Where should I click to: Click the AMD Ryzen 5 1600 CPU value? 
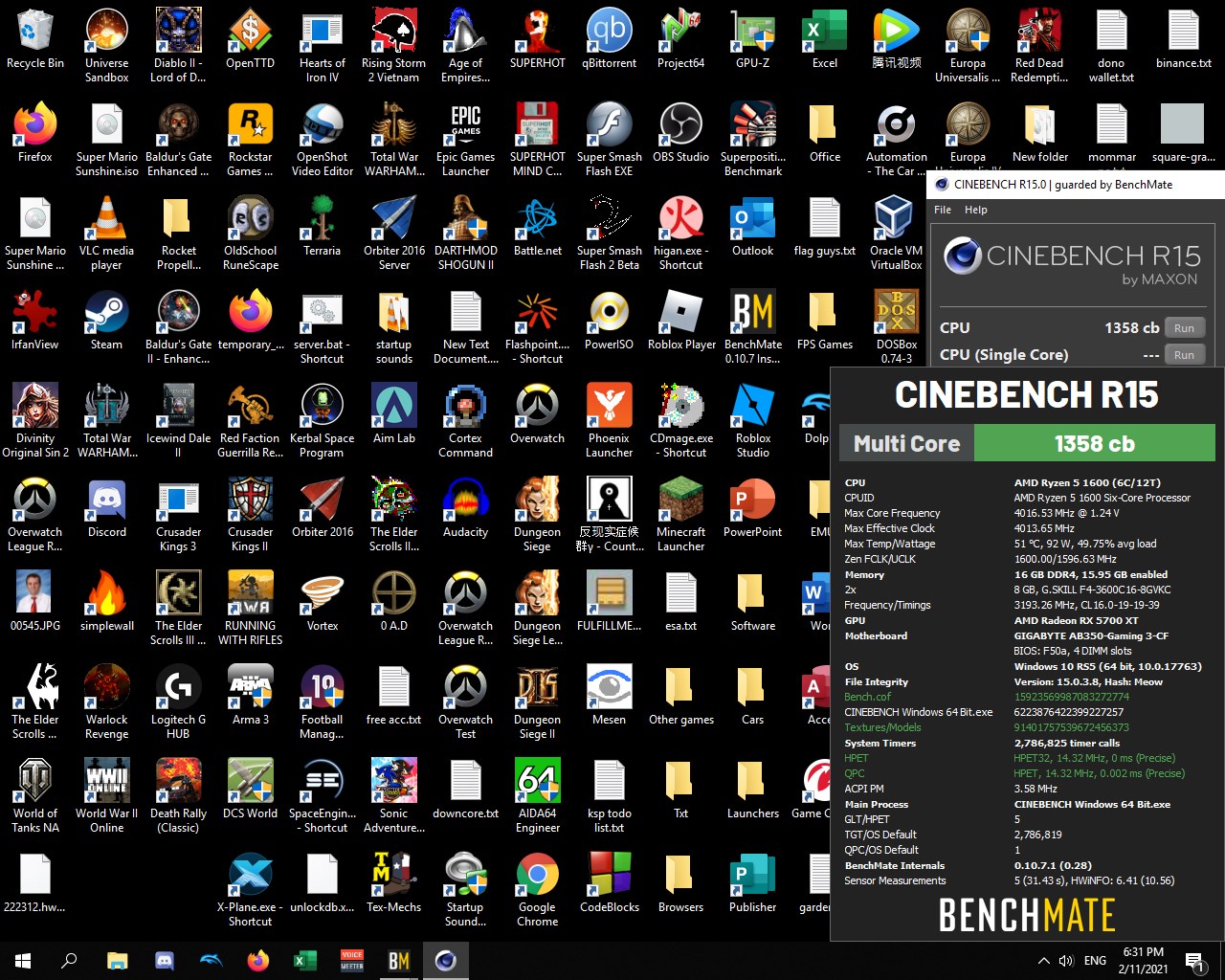coord(1087,482)
